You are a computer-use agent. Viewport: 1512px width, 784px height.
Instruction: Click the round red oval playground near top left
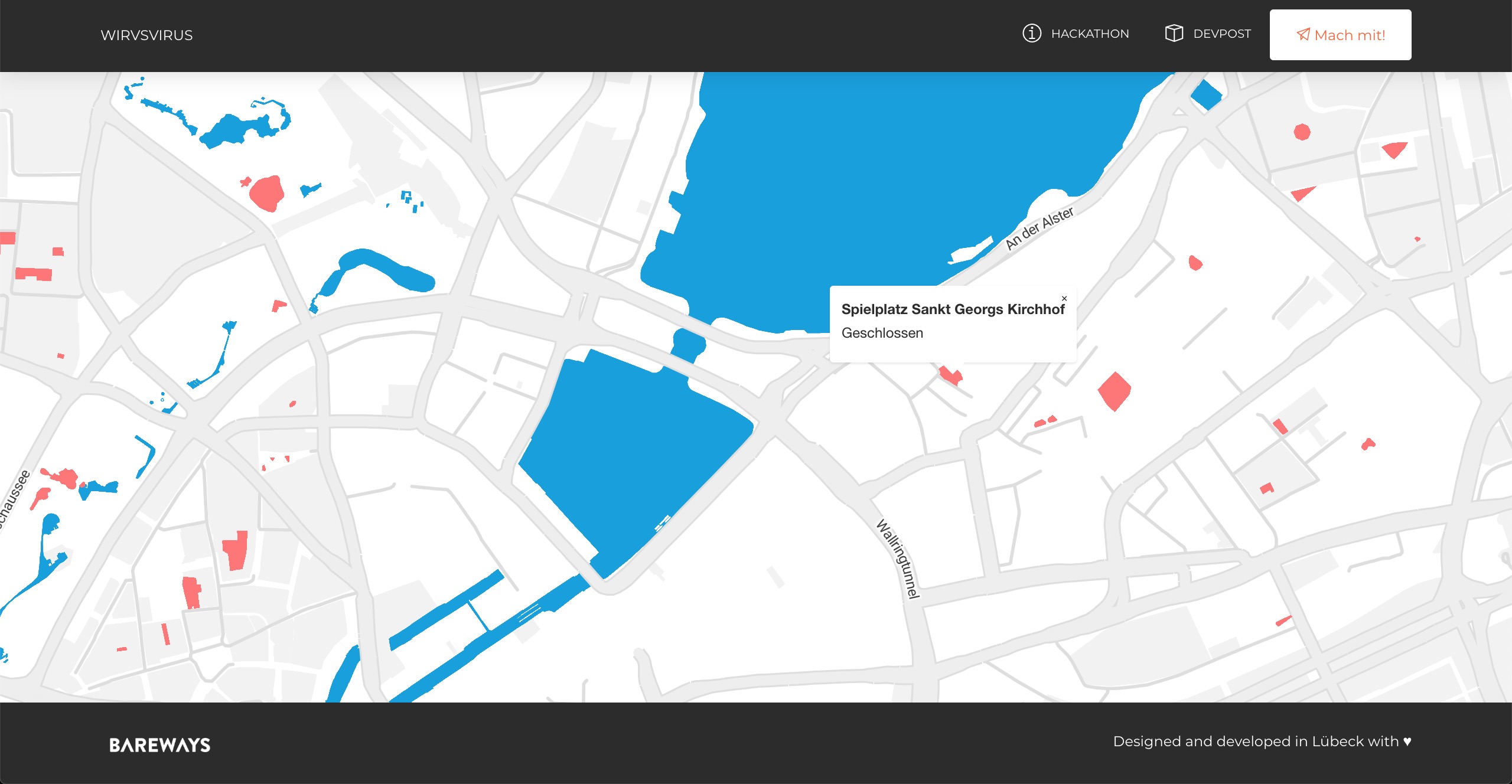tap(267, 193)
